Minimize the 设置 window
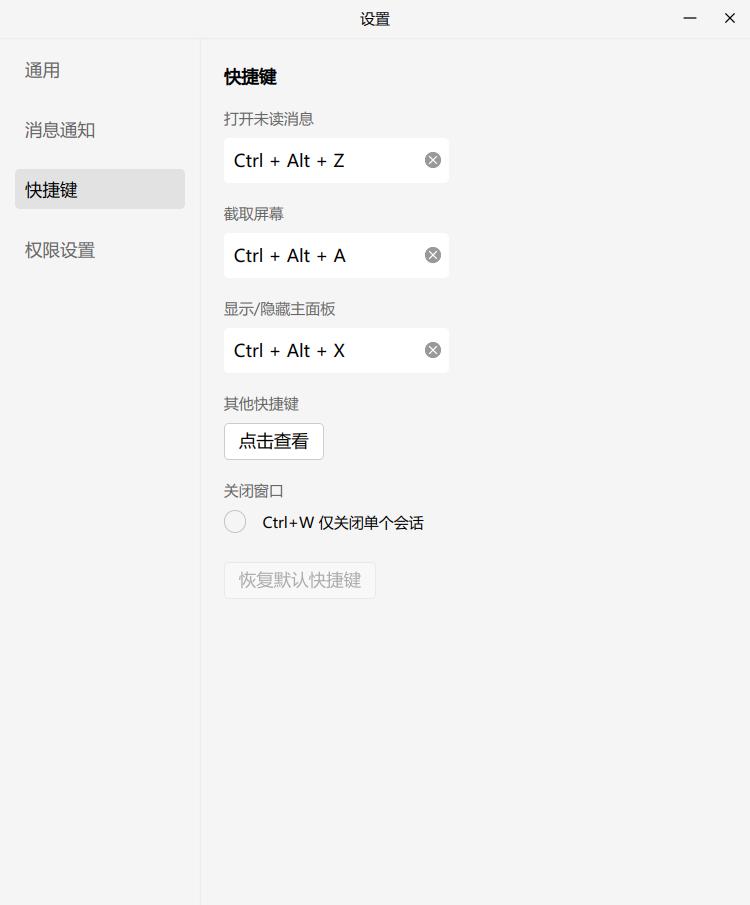The image size is (750, 905). pyautogui.click(x=690, y=18)
